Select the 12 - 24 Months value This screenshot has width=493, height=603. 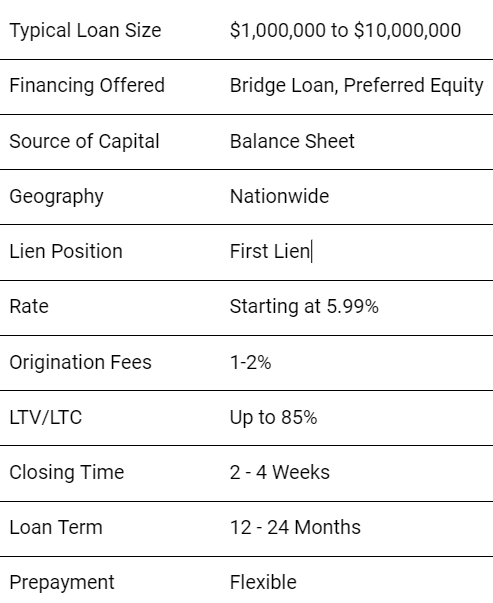295,527
